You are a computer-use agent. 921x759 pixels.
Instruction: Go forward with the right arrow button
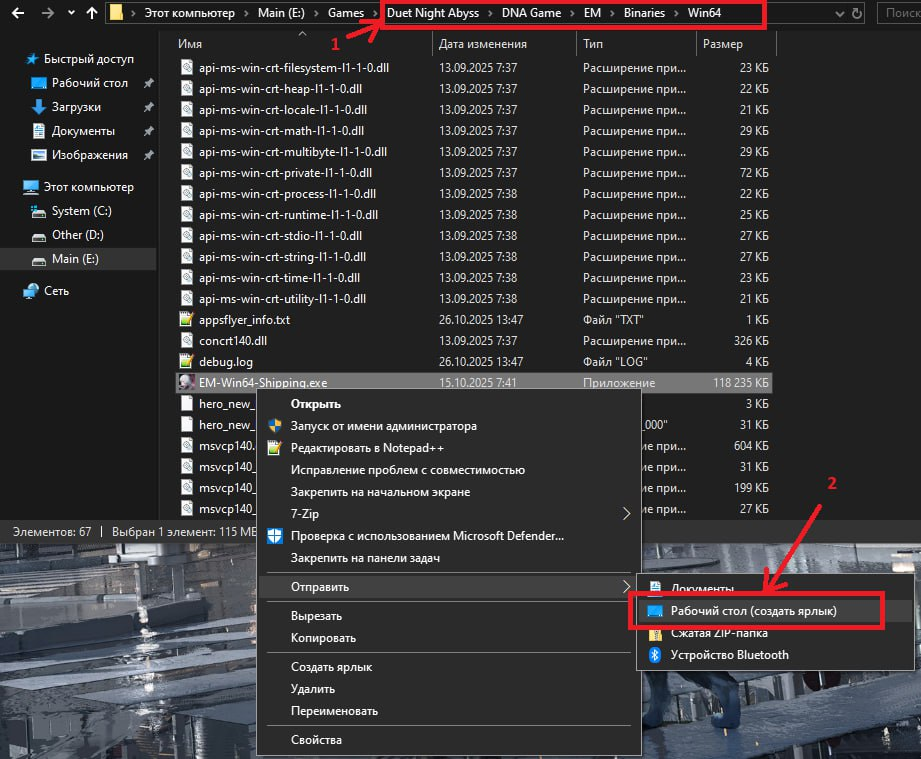pos(48,13)
